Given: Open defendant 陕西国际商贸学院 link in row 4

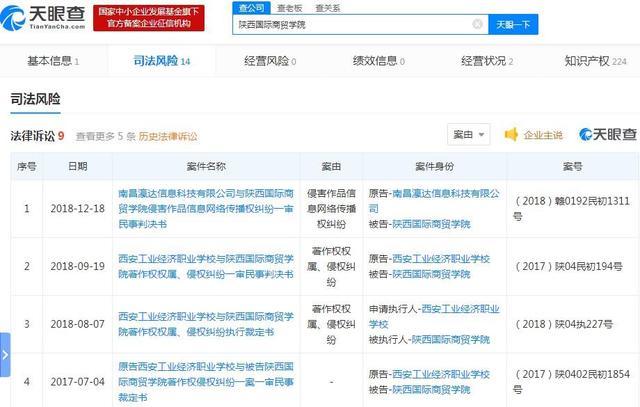Looking at the screenshot, I should pyautogui.click(x=431, y=390).
